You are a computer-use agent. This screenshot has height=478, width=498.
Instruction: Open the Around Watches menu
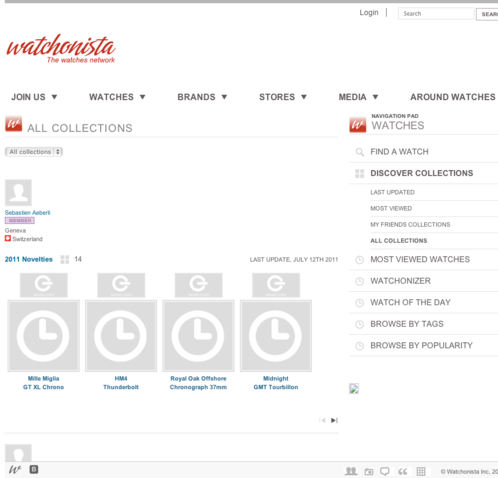point(453,97)
